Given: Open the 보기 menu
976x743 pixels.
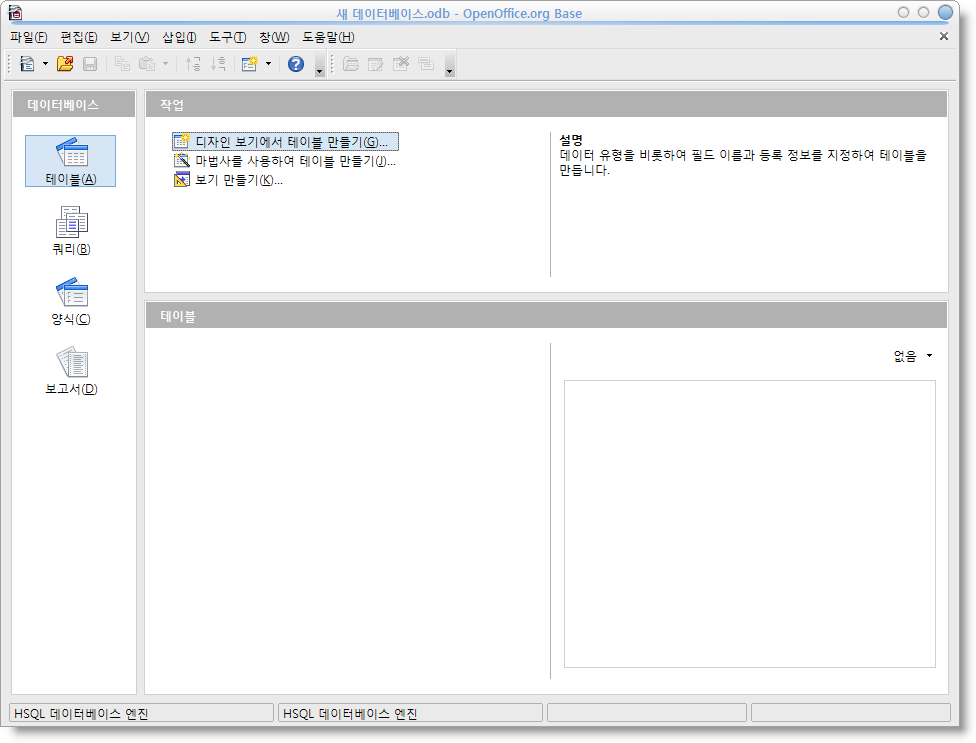Looking at the screenshot, I should 129,37.
